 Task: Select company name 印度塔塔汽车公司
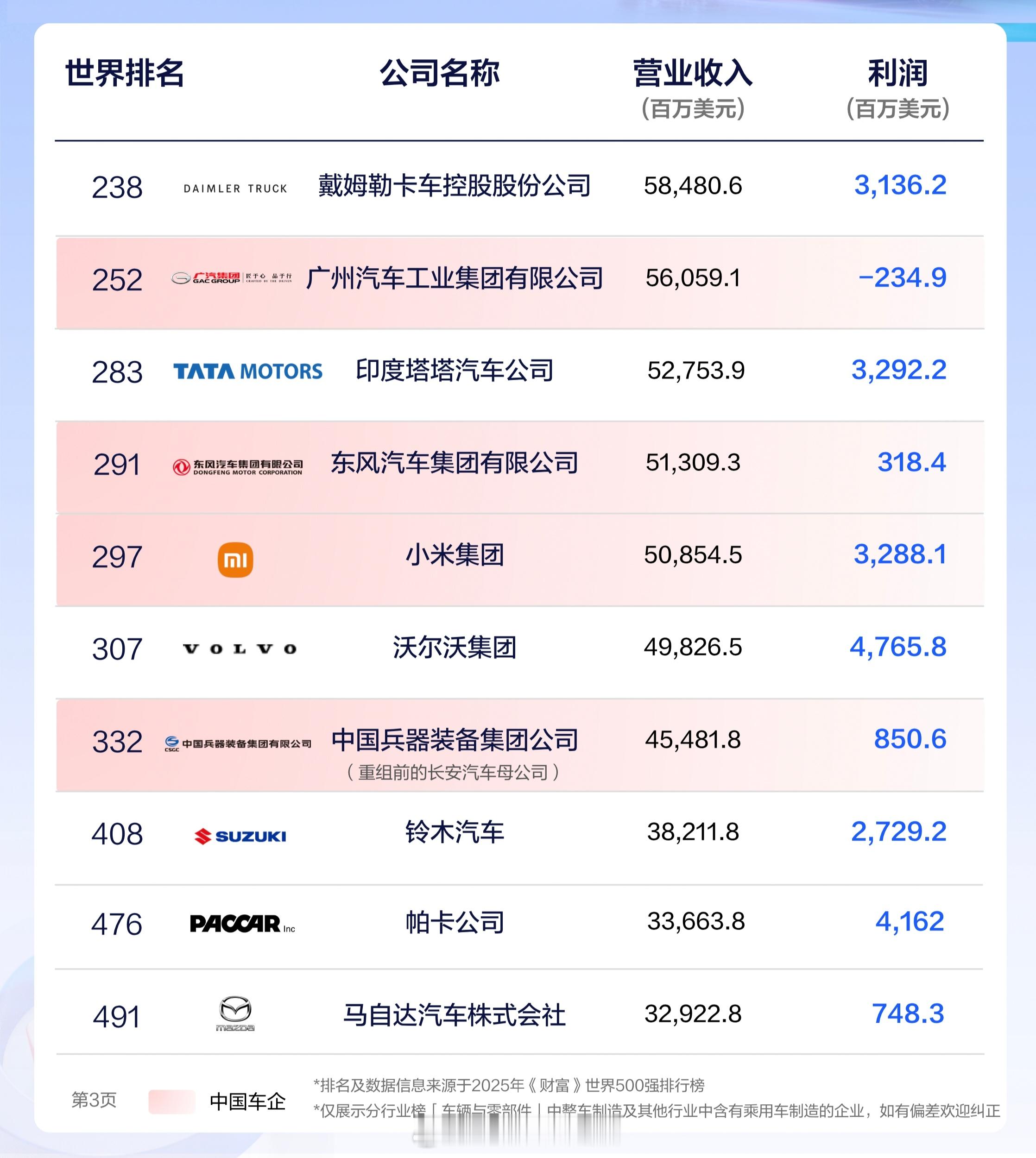click(x=454, y=371)
